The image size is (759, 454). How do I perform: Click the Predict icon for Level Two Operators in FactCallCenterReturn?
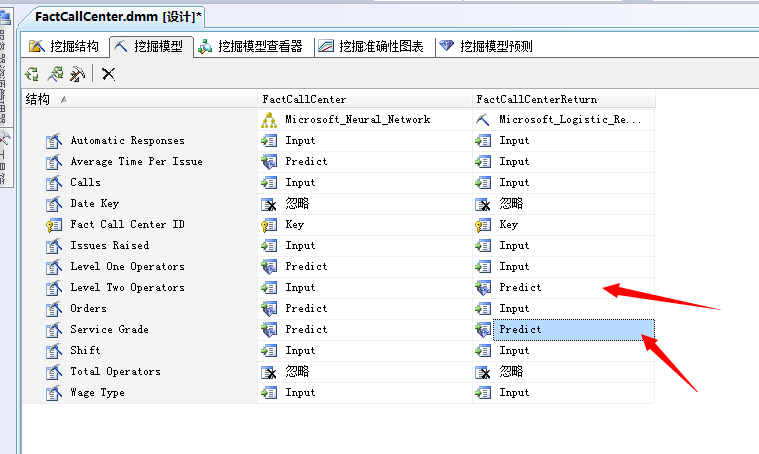tap(483, 288)
